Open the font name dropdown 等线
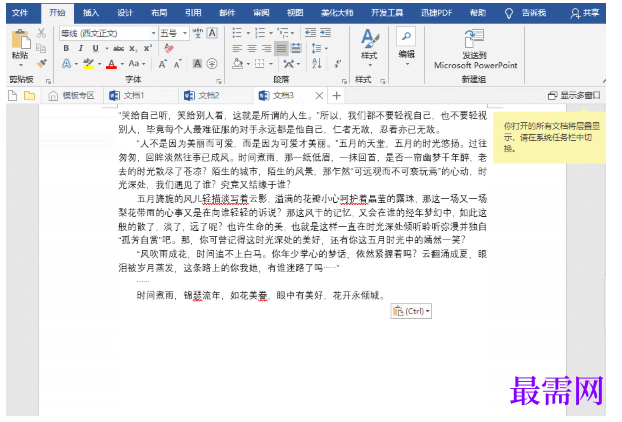This screenshot has width=622, height=422. point(153,33)
